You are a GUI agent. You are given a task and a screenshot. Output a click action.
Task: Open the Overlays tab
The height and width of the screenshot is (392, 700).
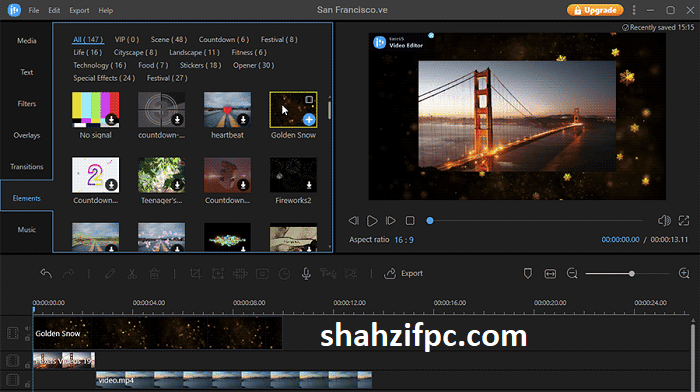point(27,135)
